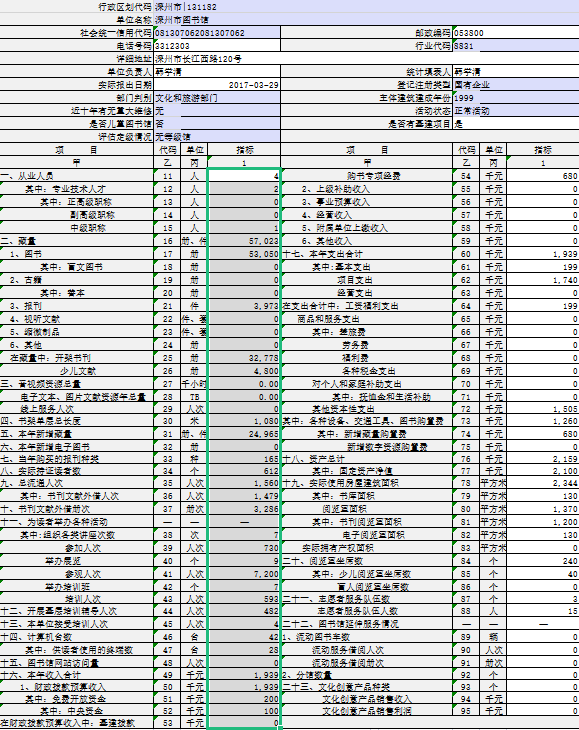Select the 一、从业人员 row label
Viewport: 579px width, 730px height.
click(x=77, y=176)
